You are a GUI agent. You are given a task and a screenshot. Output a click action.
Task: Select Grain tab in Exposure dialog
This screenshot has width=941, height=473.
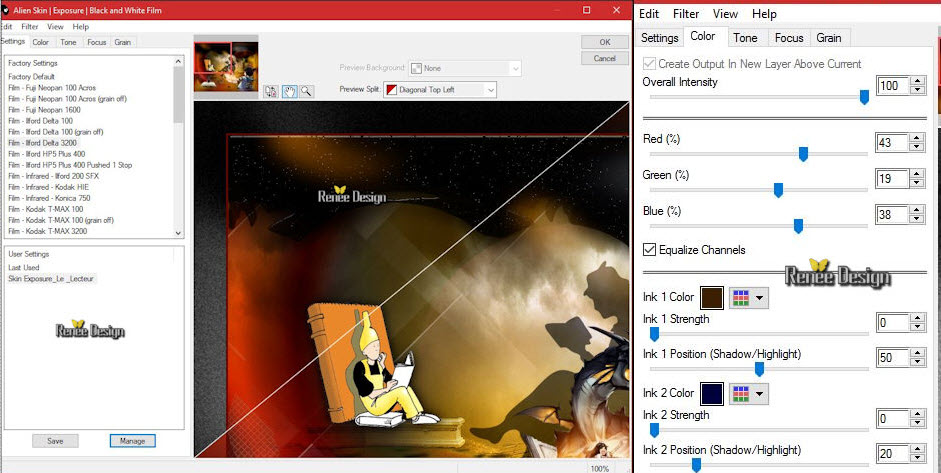123,42
